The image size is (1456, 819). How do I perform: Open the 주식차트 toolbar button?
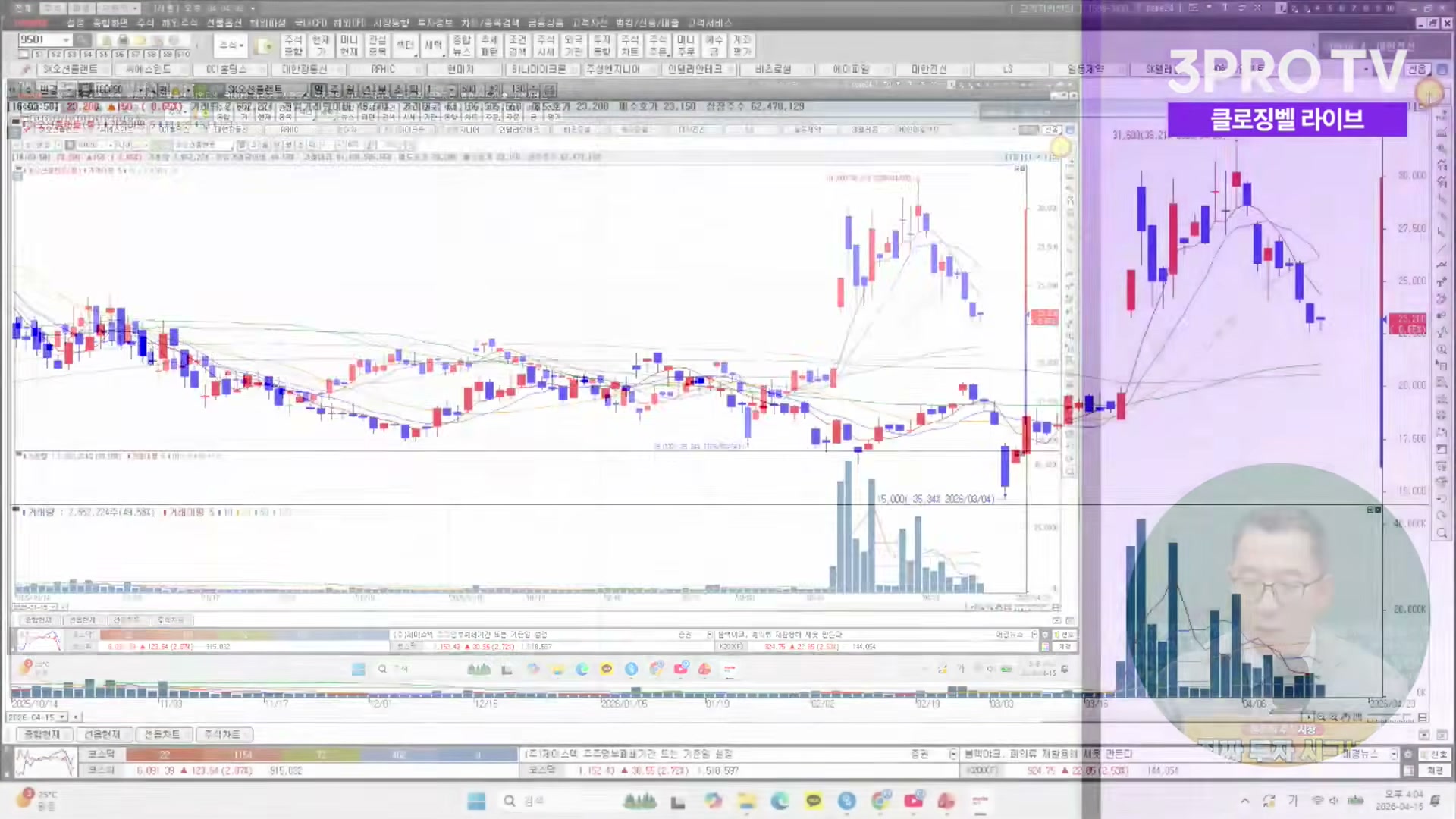click(x=629, y=45)
